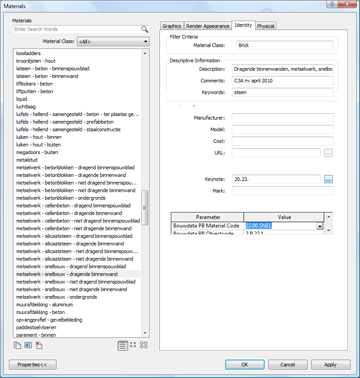Select metselwerk - betonblokken - dragende binnenwand
This screenshot has width=360, height=378.
point(71,175)
